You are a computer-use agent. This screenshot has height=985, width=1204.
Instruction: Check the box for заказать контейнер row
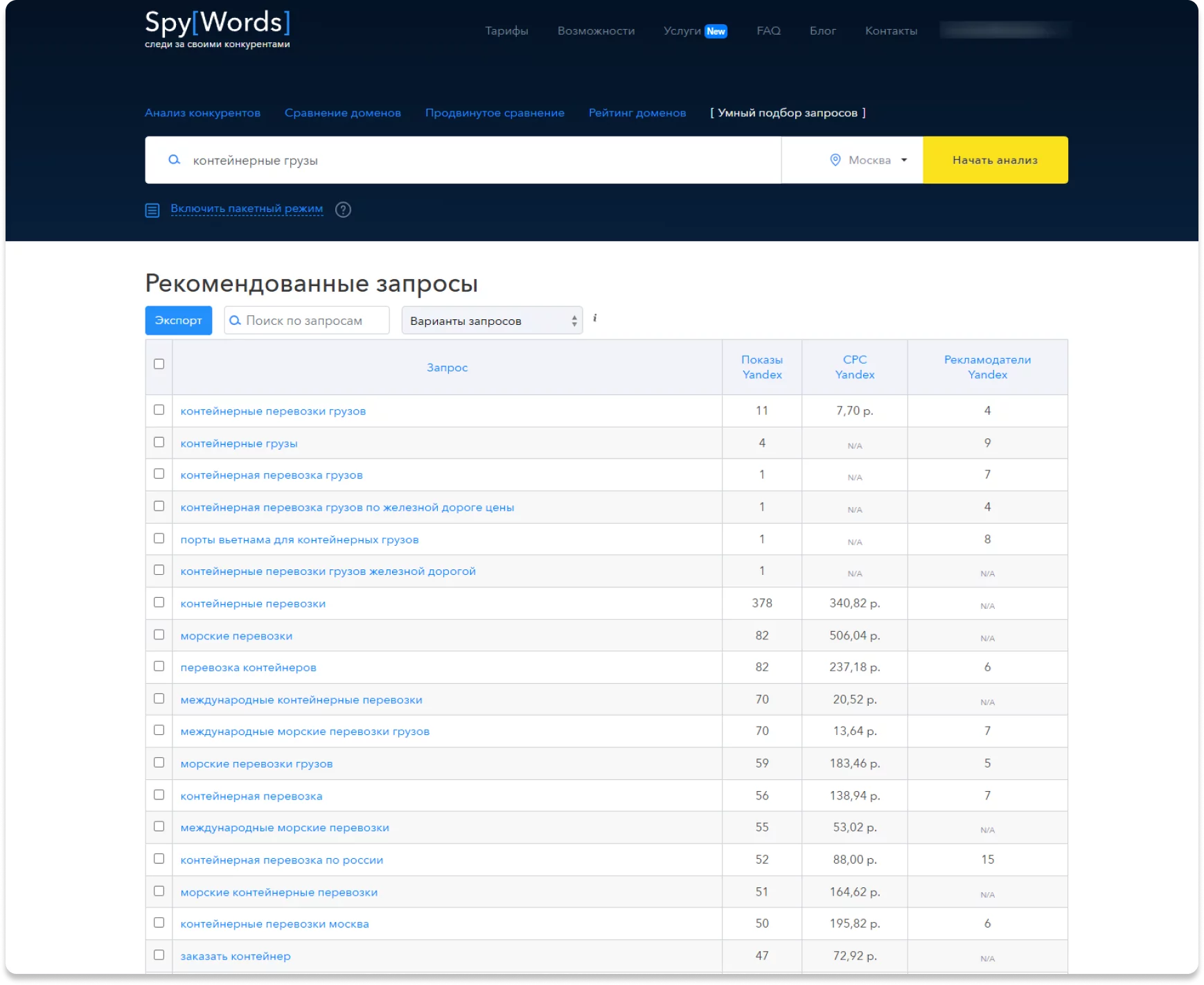[x=159, y=955]
